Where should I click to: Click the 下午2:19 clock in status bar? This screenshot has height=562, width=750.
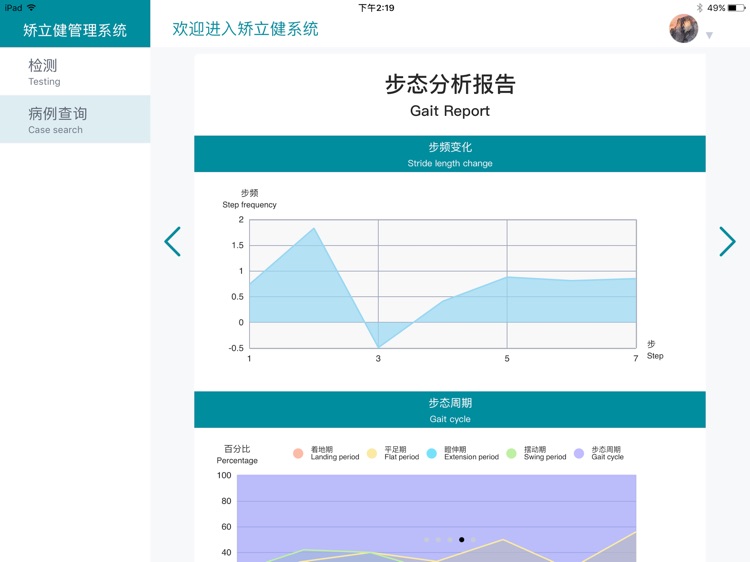pyautogui.click(x=376, y=8)
